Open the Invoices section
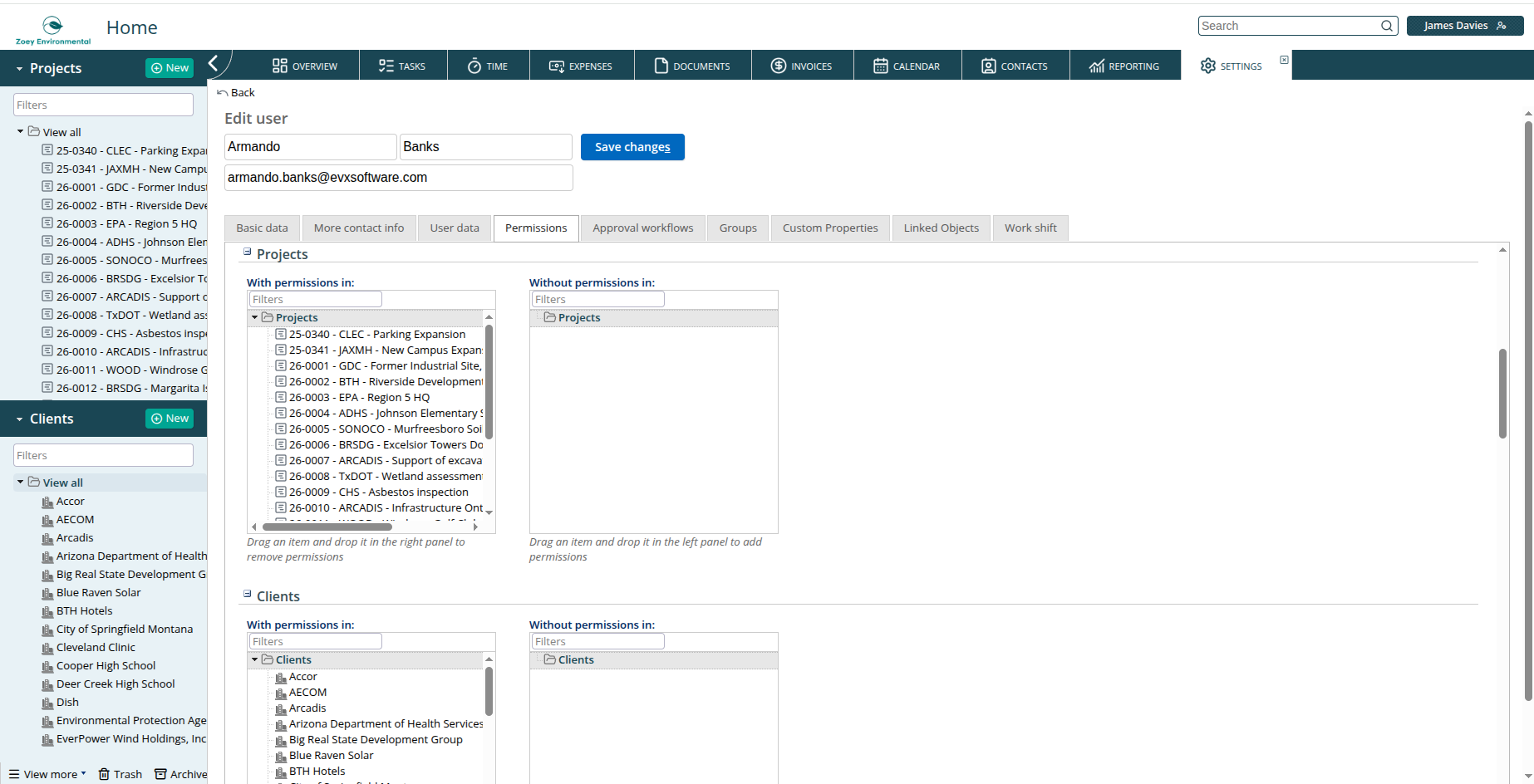Image resolution: width=1534 pixels, height=784 pixels. click(x=802, y=66)
